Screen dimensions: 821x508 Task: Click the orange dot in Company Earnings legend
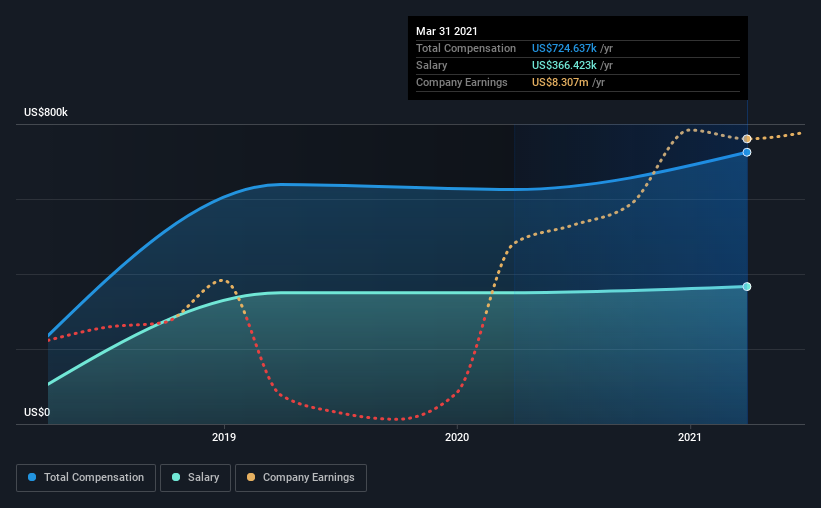(251, 477)
